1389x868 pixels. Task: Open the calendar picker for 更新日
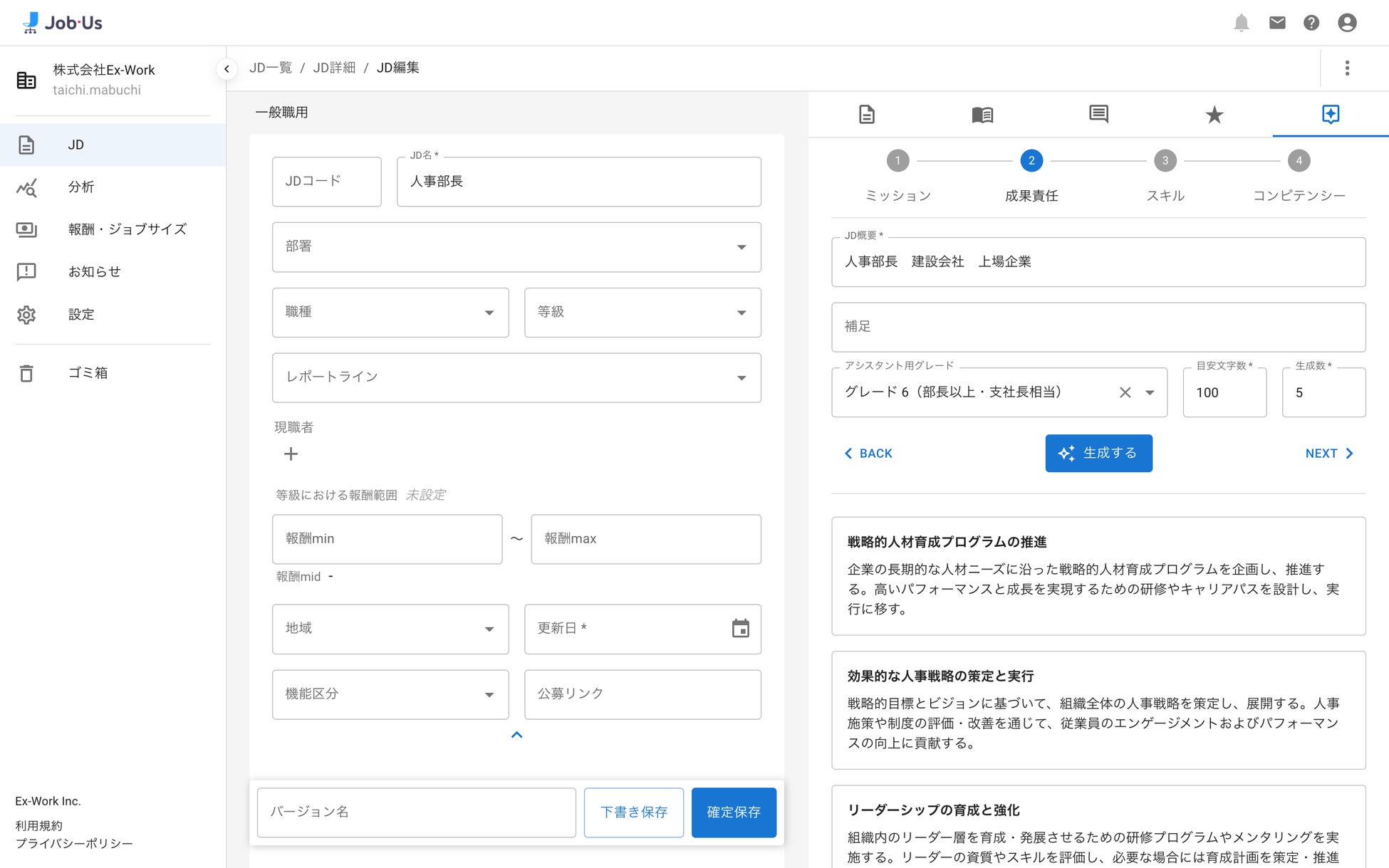pos(741,628)
